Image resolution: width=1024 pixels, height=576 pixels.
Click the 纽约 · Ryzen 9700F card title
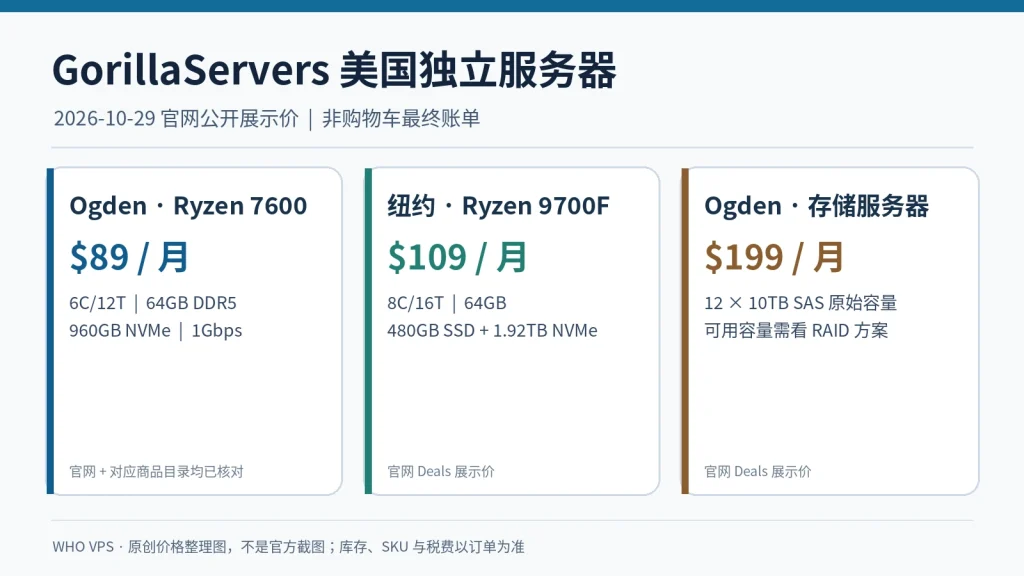coord(498,206)
